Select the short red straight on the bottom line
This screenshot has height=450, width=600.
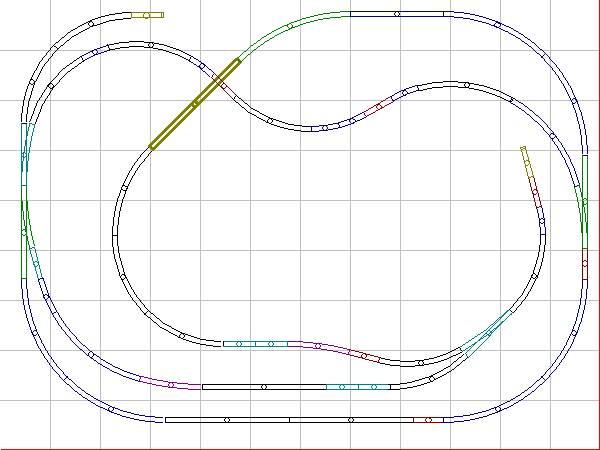tap(429, 420)
